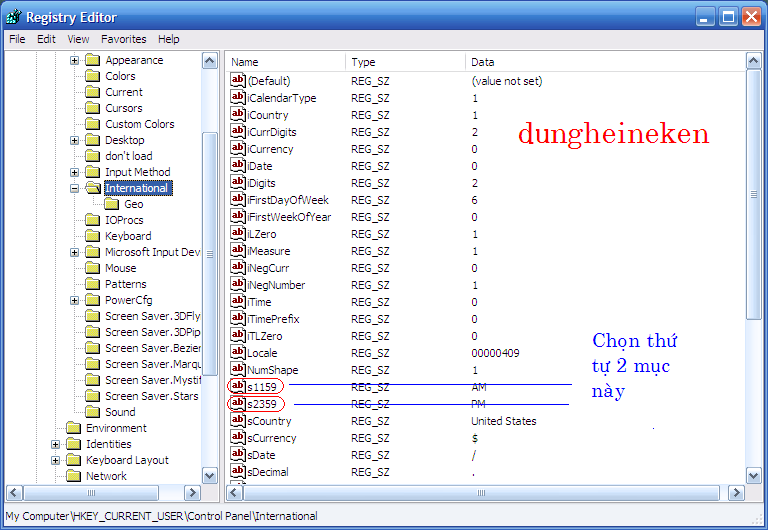This screenshot has height=530, width=768.
Task: Click the Geo subfolder icon
Action: pyautogui.click(x=112, y=204)
